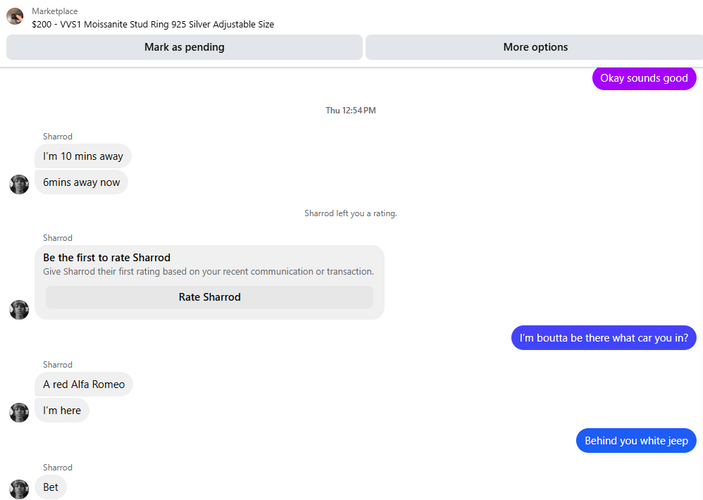Select the "Okay sounds good" message bubble
This screenshot has height=500, width=703.
(643, 78)
